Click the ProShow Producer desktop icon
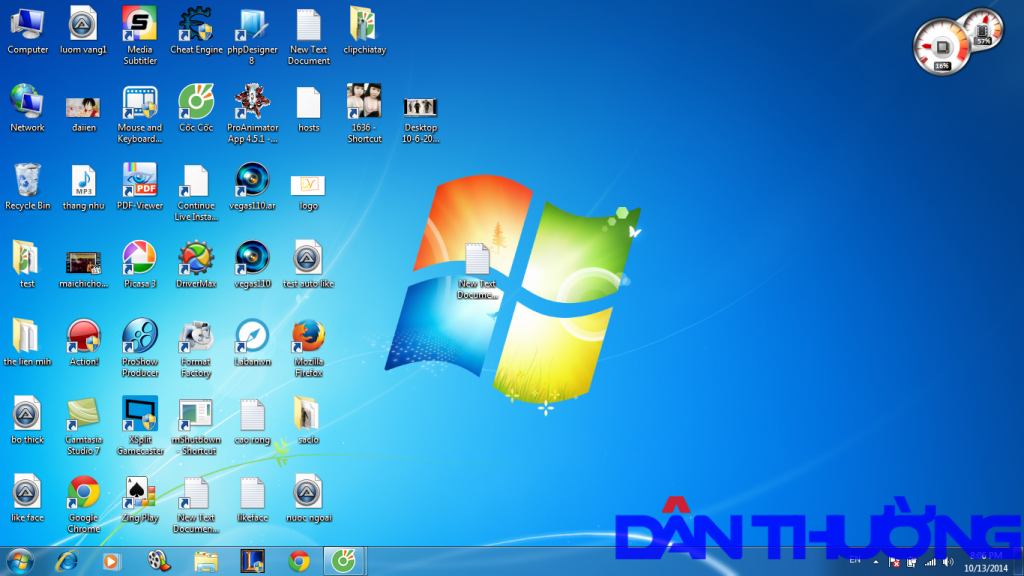The height and width of the screenshot is (576, 1024). click(x=139, y=336)
